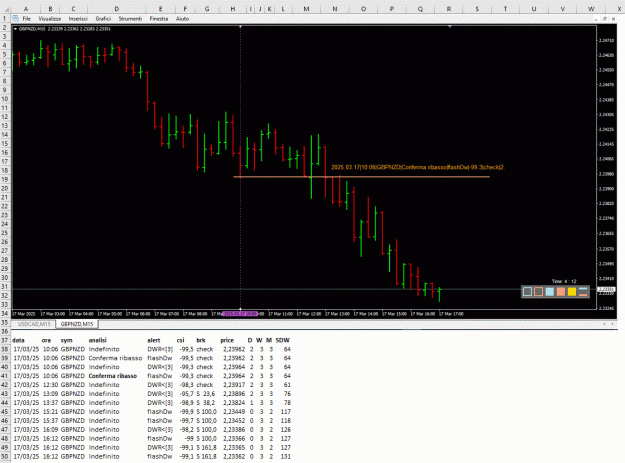Click the '17 Mar 12:00' time axis label
Screen dimensions: 625x463
(x=309, y=314)
